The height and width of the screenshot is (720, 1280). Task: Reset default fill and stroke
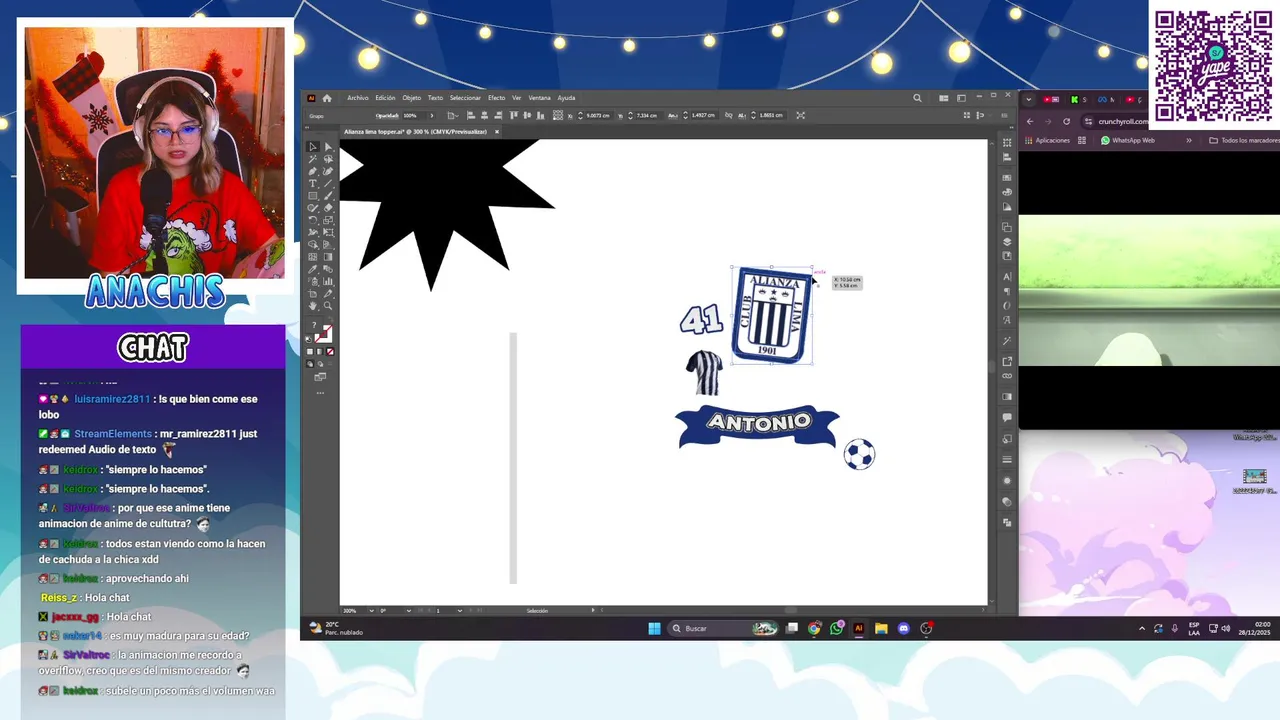coord(309,339)
